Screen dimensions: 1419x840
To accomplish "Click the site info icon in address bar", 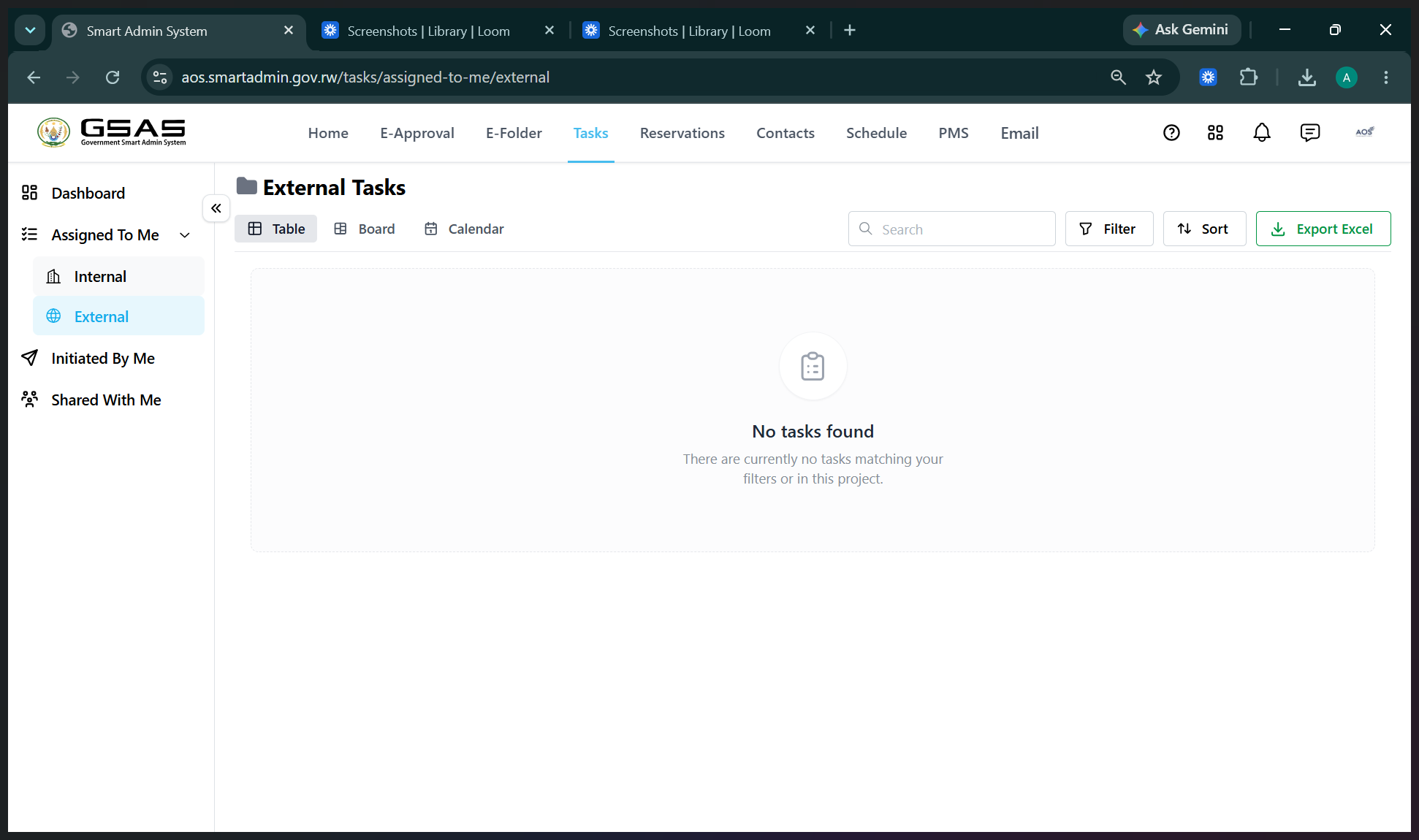I will 160,77.
